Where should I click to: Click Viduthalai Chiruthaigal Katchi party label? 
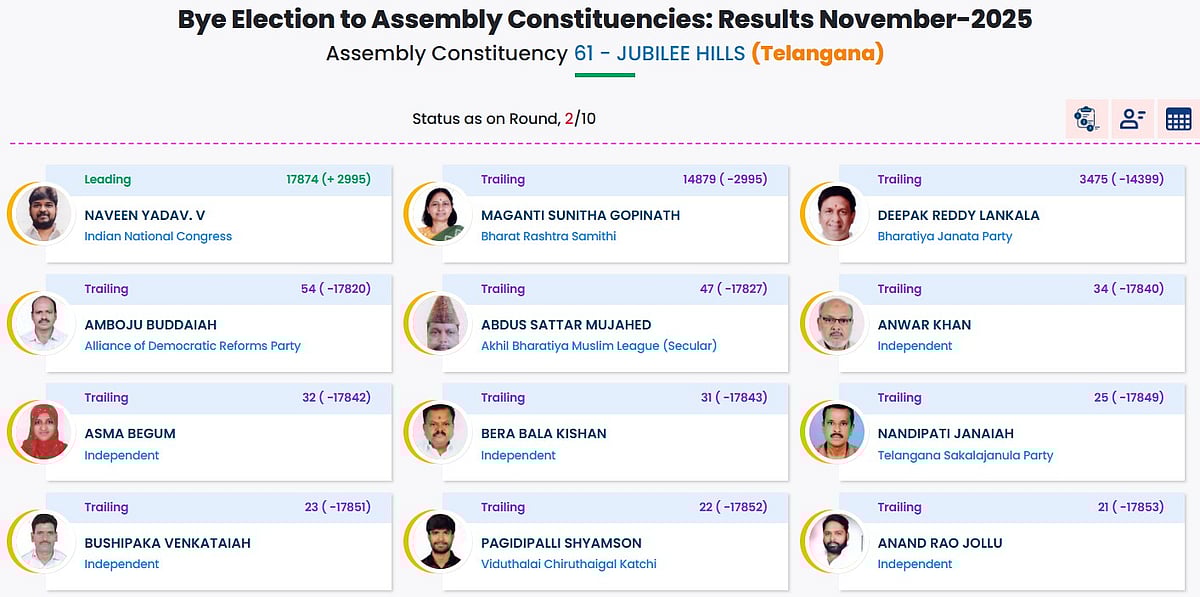568,564
